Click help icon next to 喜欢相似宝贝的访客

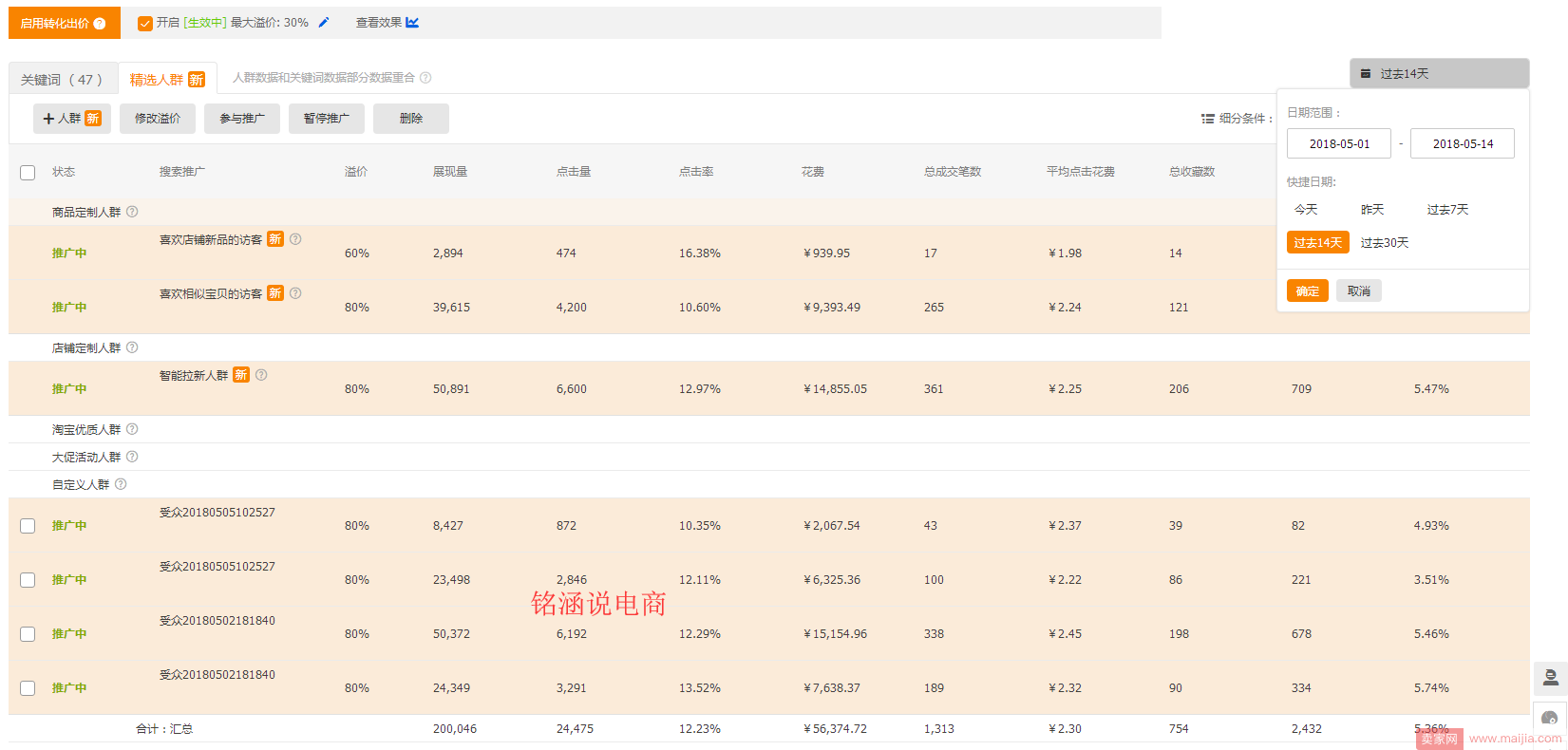(295, 293)
